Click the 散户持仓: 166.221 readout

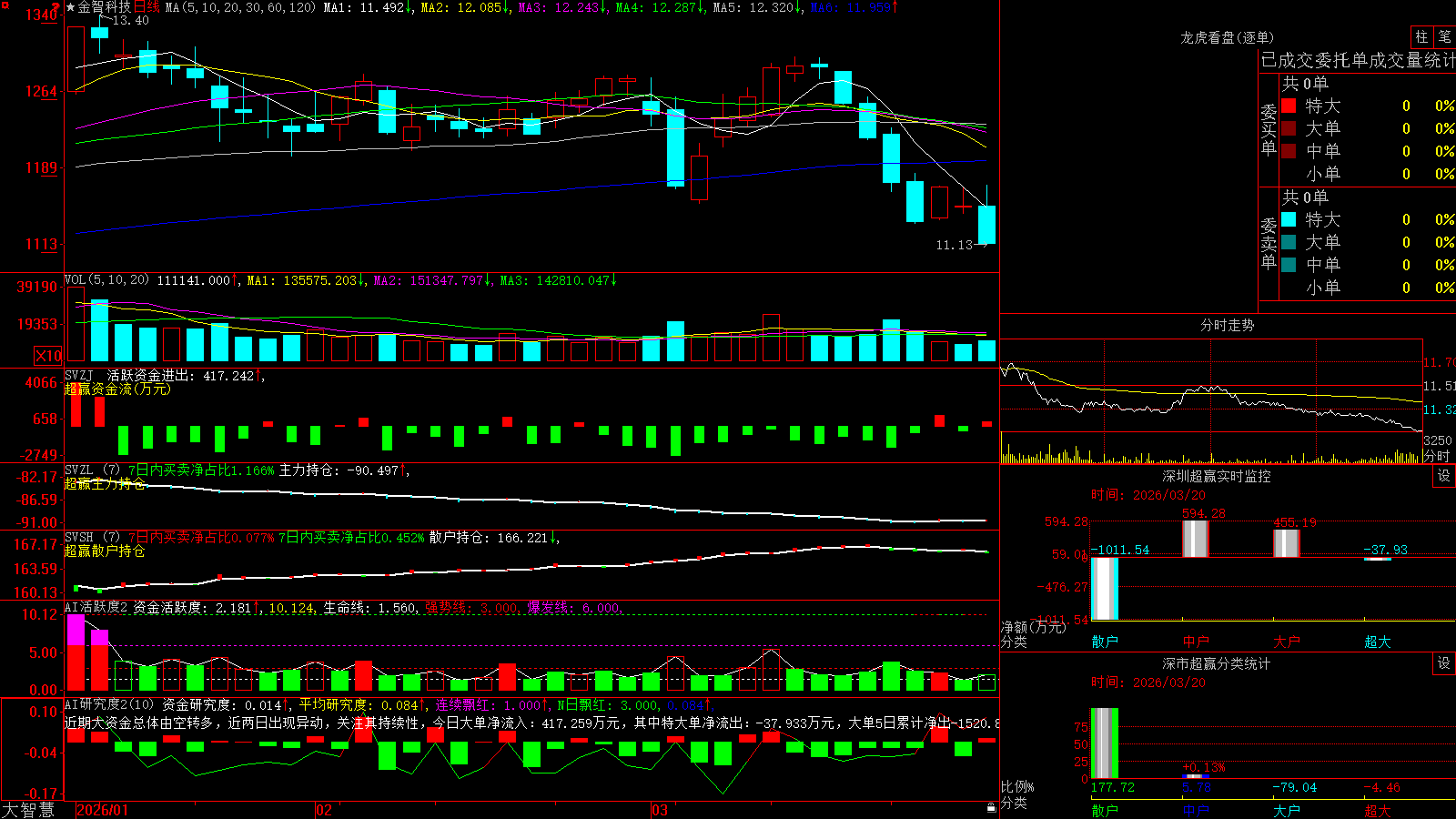493,537
